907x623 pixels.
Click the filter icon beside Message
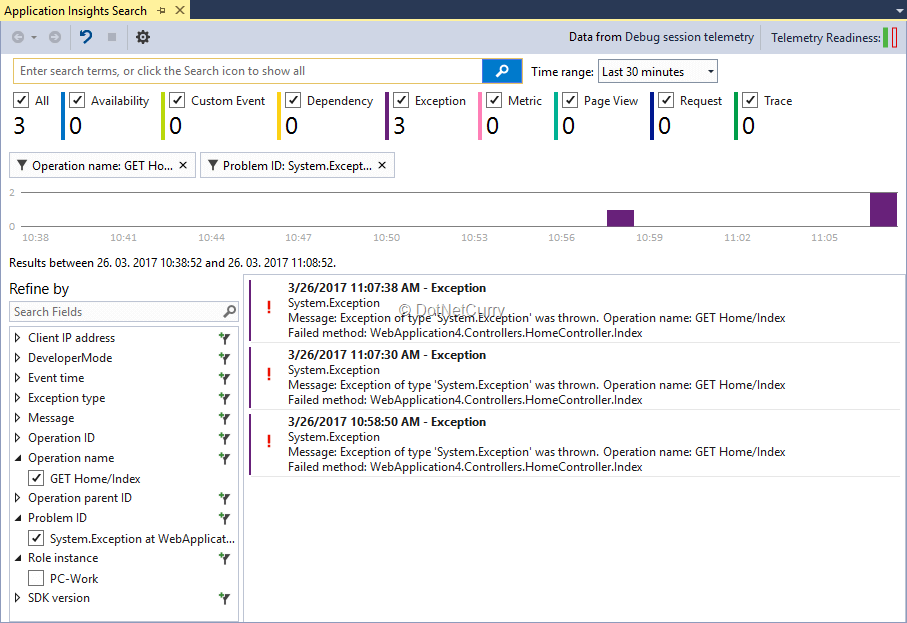tap(224, 418)
